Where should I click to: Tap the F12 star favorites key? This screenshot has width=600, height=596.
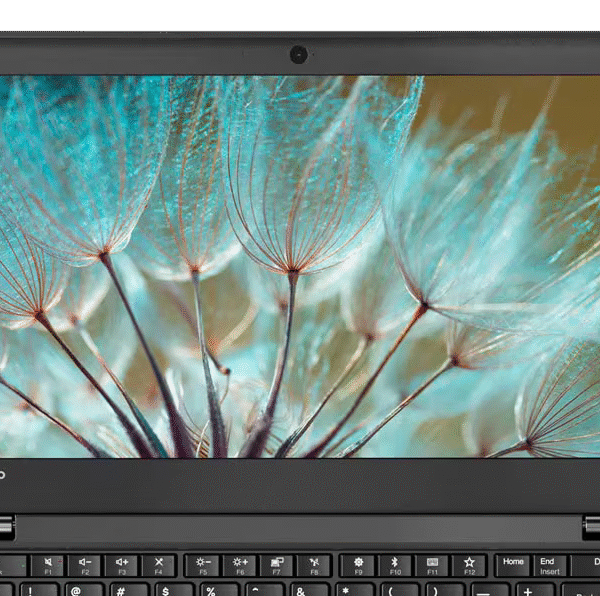(x=469, y=566)
